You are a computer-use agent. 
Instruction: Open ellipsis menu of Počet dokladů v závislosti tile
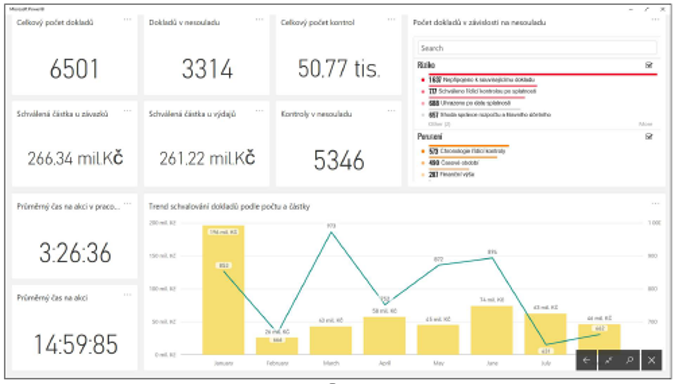point(655,19)
